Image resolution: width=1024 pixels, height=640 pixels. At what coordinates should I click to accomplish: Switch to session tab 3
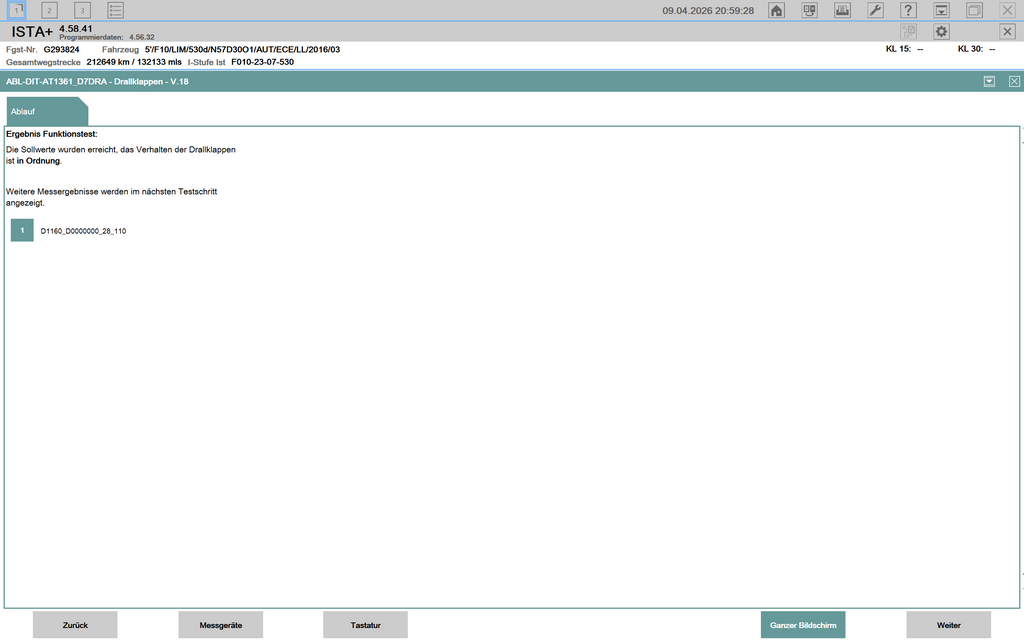click(82, 10)
